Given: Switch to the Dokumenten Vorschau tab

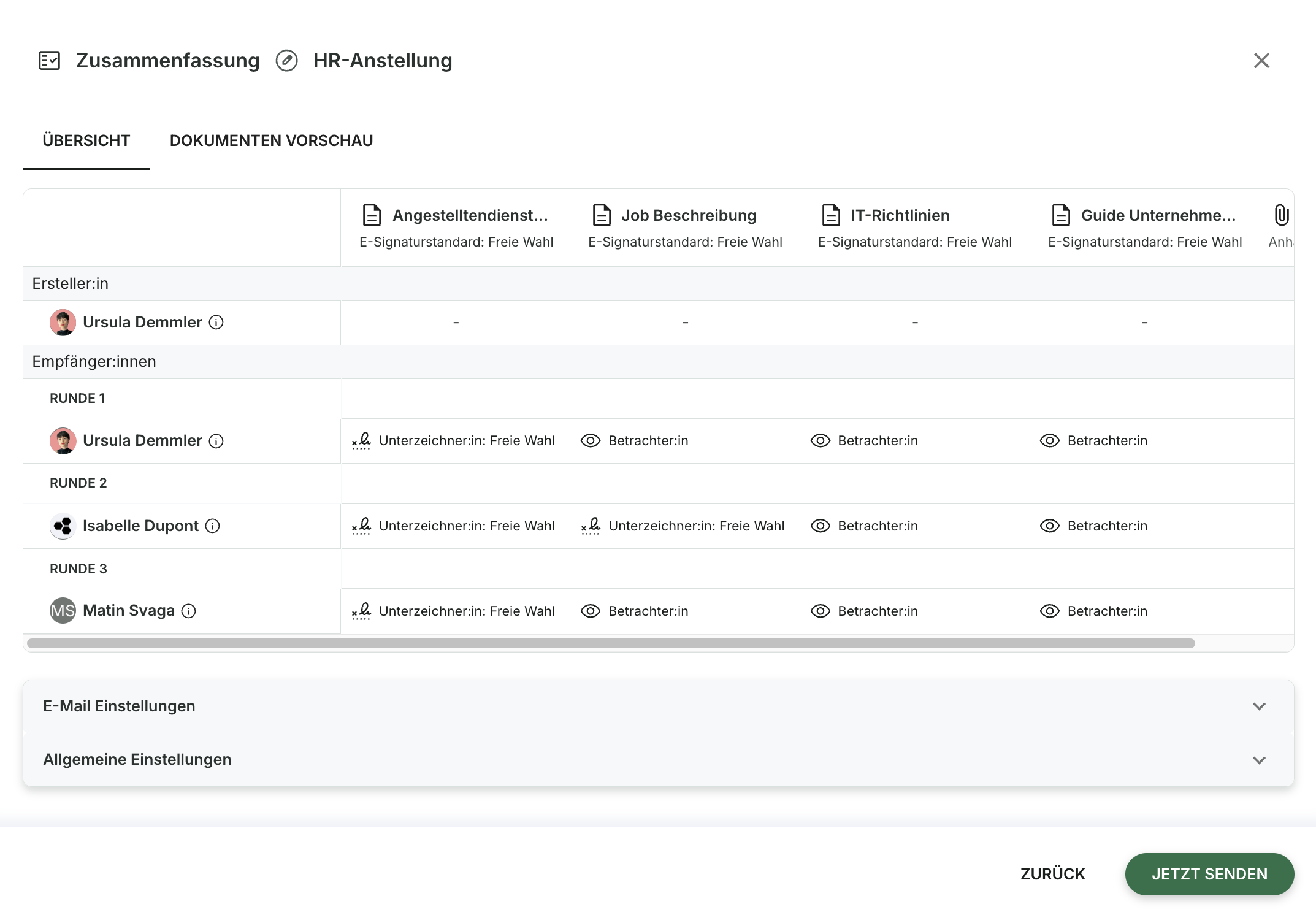Looking at the screenshot, I should 271,140.
